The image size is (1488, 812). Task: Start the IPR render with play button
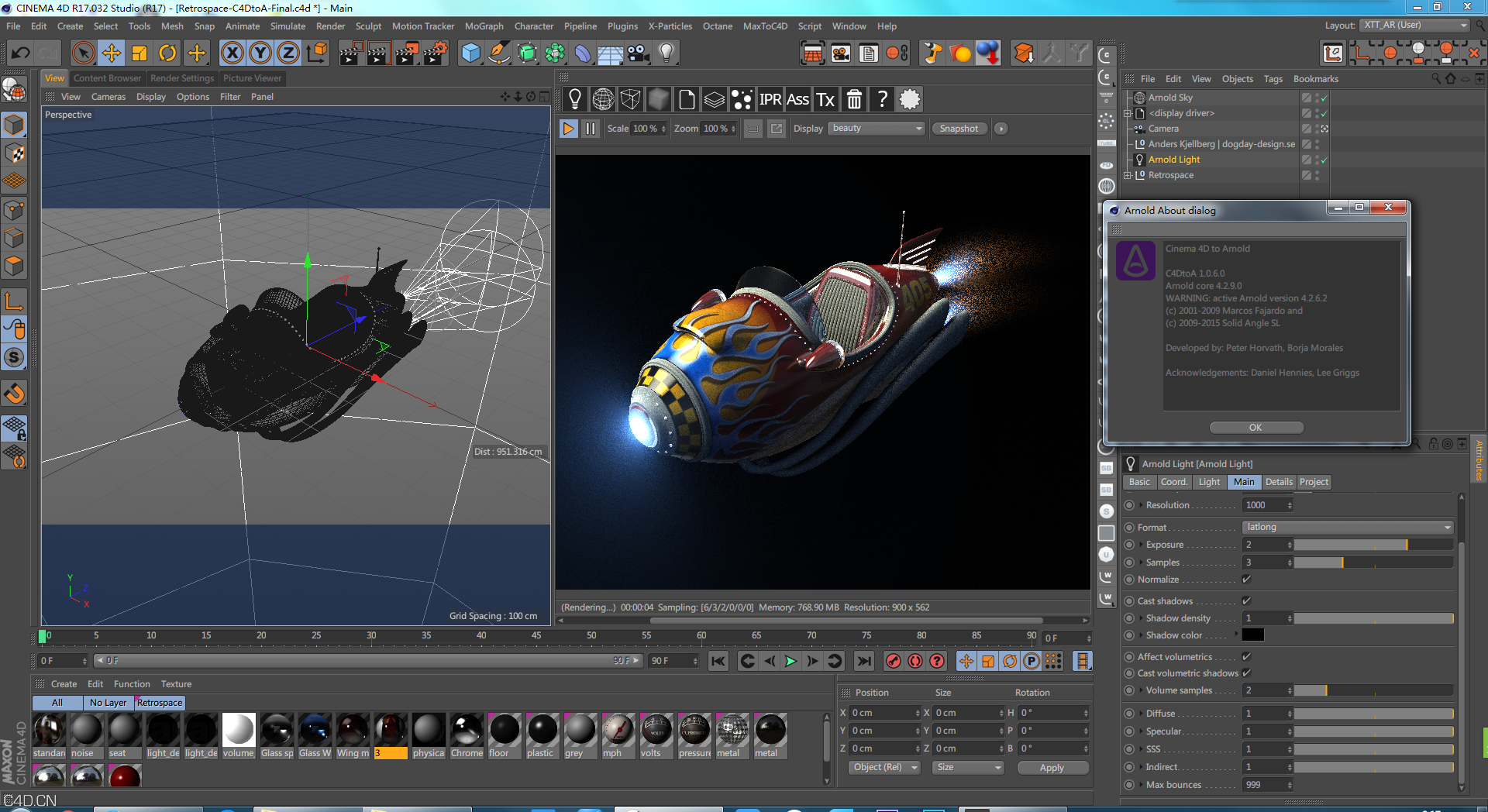(569, 129)
